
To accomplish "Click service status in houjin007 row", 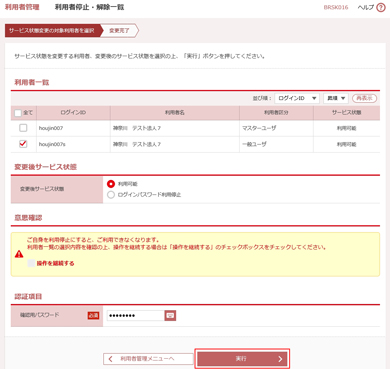I will click(347, 128).
